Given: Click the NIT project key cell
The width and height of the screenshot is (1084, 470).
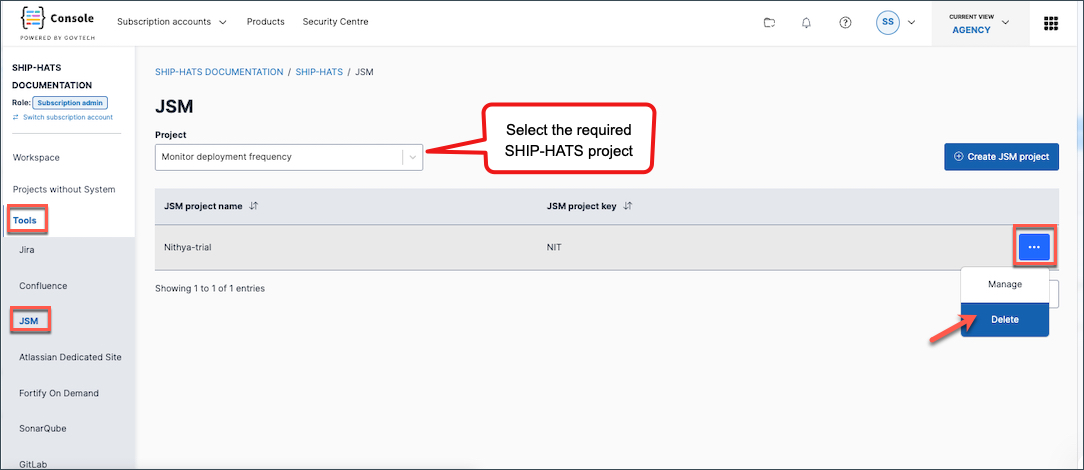Looking at the screenshot, I should (x=554, y=247).
